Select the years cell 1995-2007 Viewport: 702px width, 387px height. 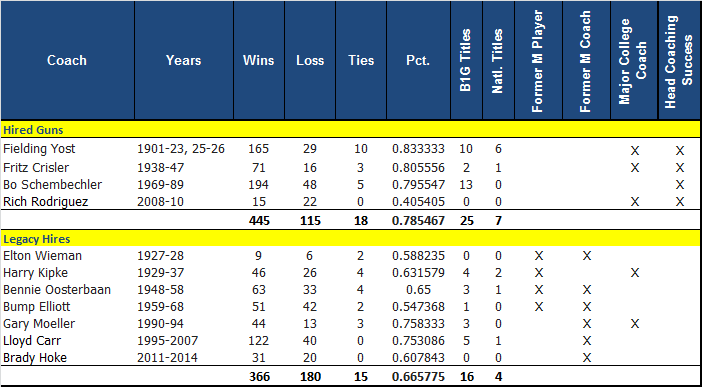167,341
